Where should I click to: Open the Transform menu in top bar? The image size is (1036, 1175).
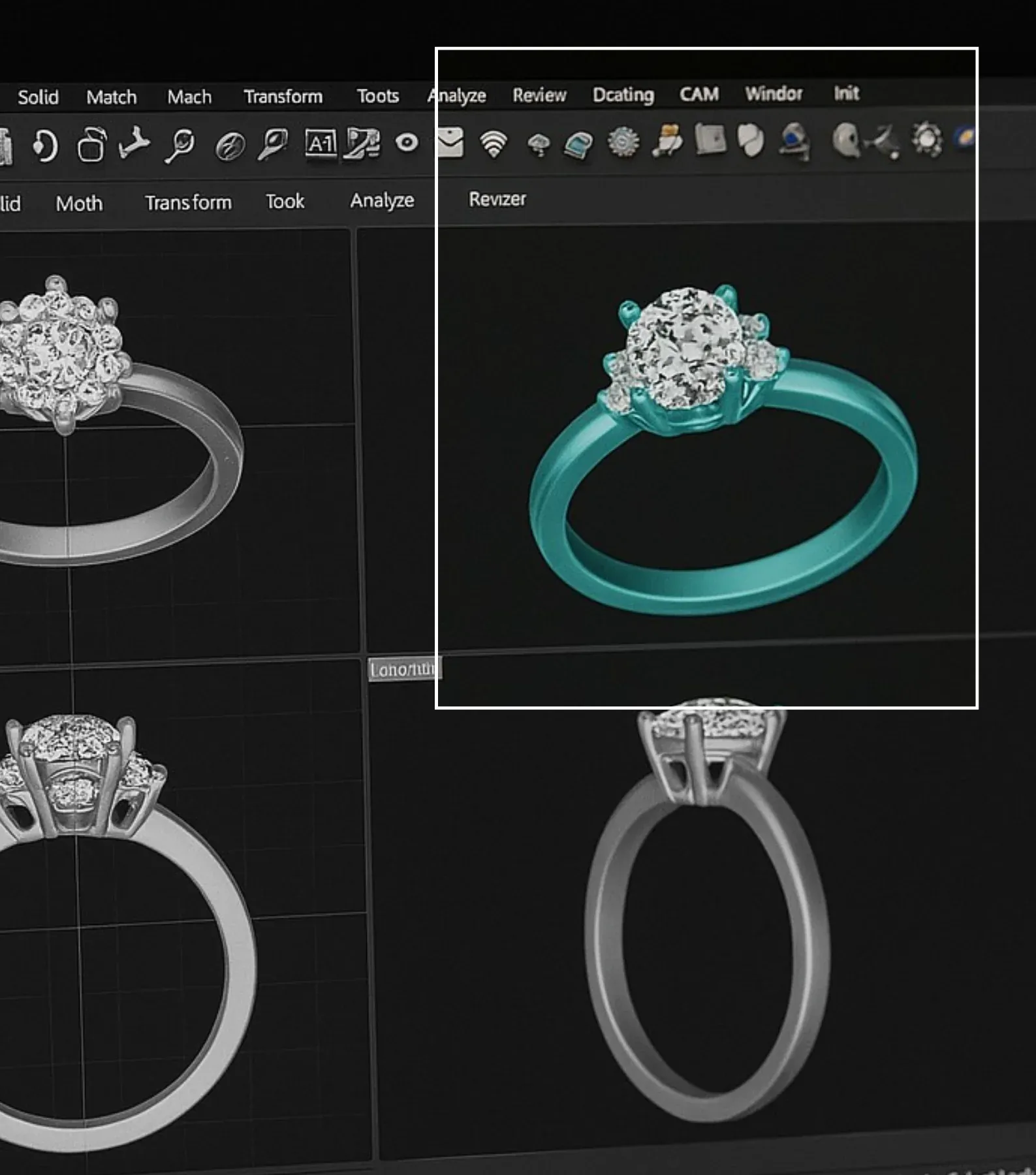point(283,97)
